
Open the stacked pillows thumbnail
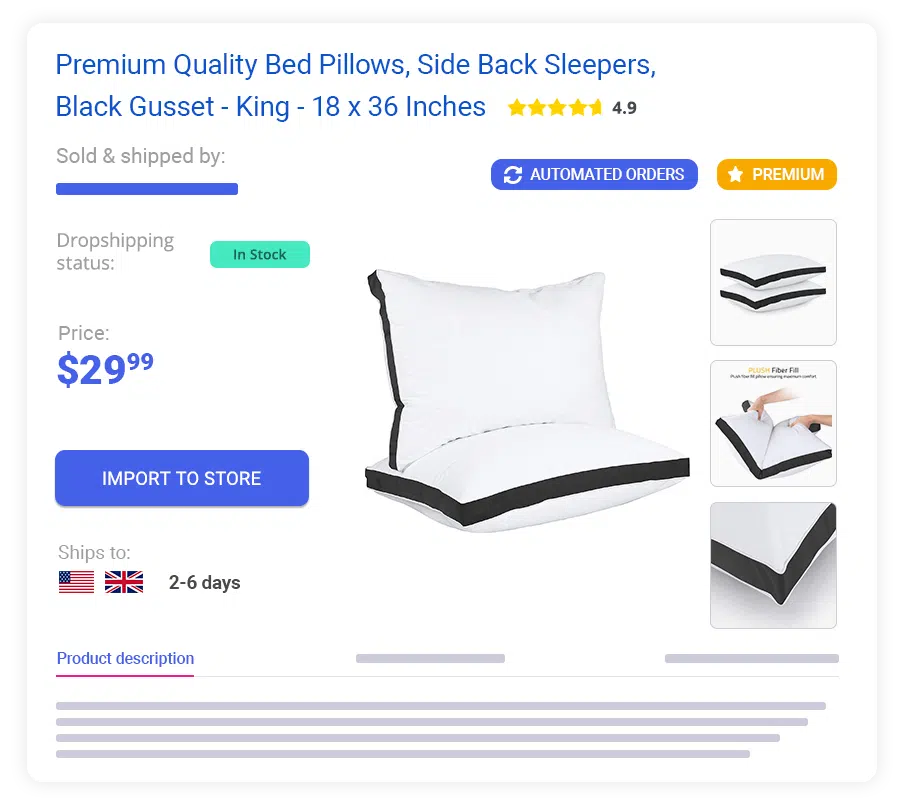[773, 282]
